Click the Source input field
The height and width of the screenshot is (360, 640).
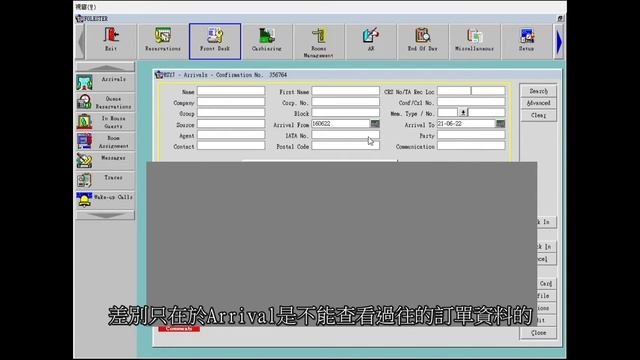coord(231,124)
